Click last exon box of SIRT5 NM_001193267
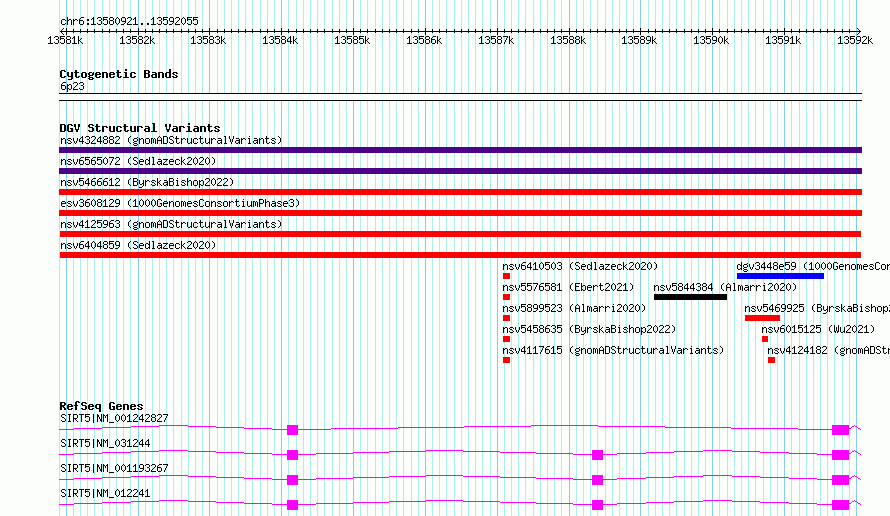The width and height of the screenshot is (890, 516). pos(841,480)
